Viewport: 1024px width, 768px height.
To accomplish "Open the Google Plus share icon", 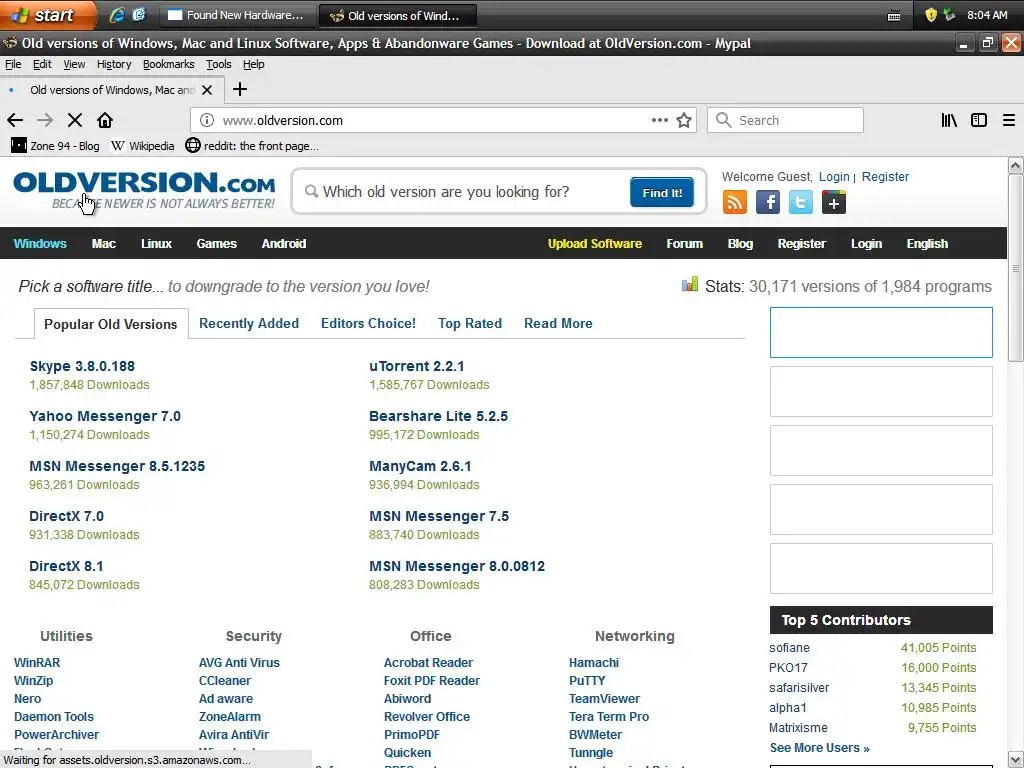I will click(834, 202).
